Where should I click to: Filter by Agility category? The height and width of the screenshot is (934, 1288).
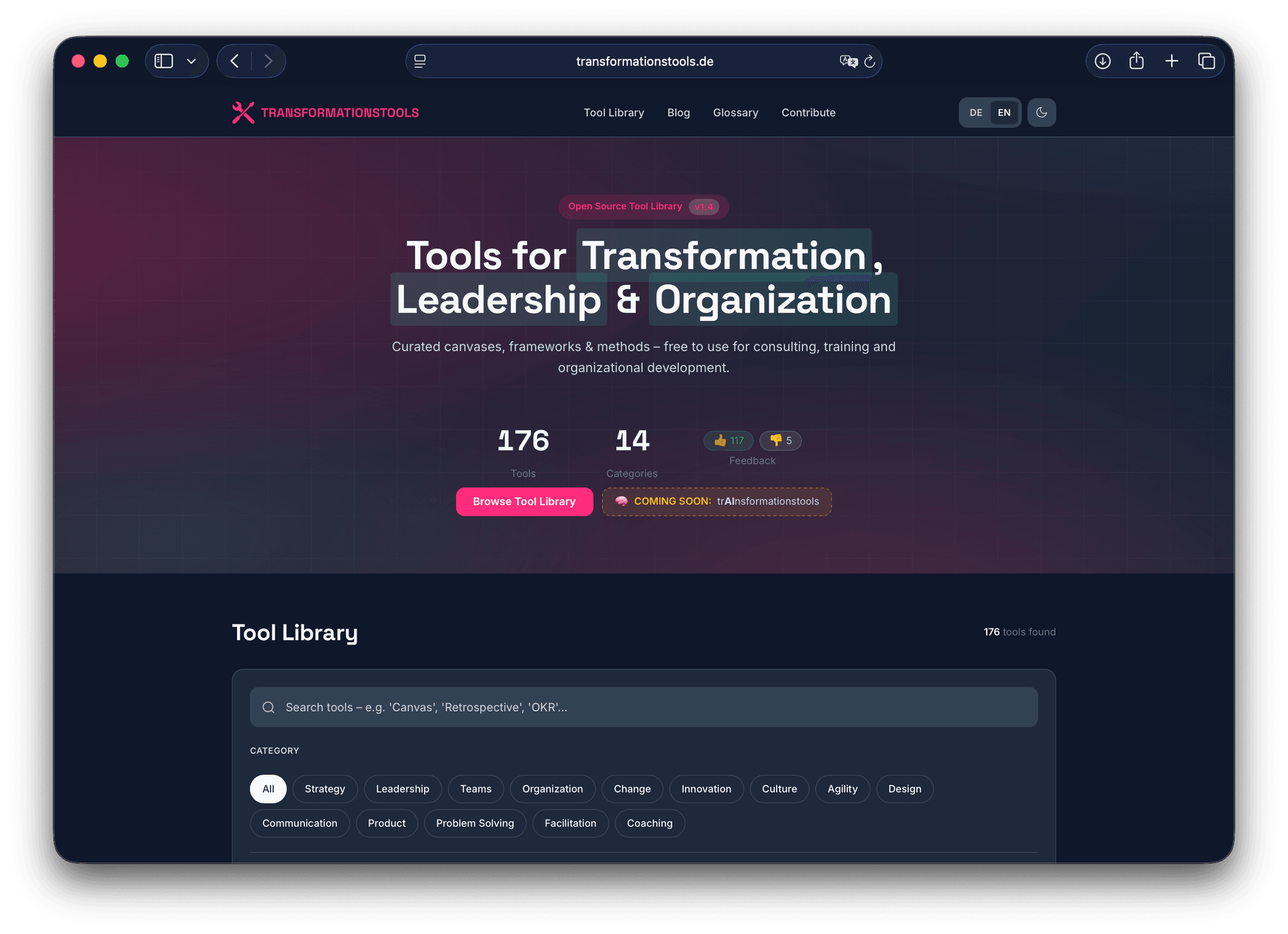[x=843, y=789]
